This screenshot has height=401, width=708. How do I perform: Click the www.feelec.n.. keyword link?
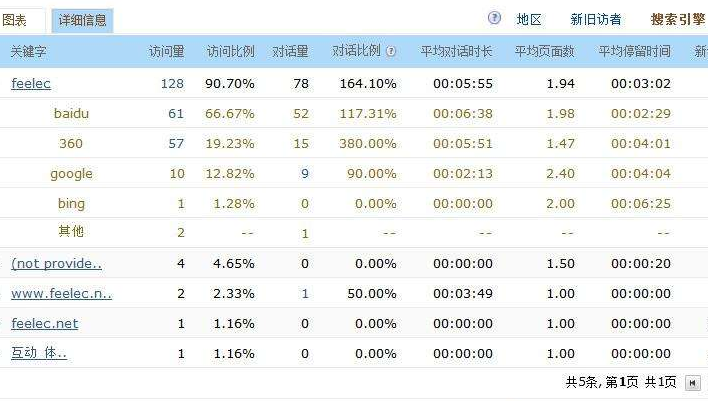[x=61, y=293]
